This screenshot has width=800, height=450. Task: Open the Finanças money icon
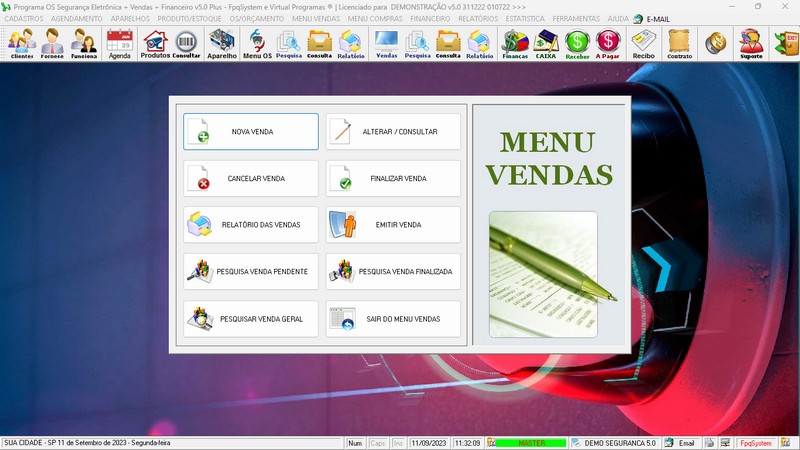[x=515, y=43]
